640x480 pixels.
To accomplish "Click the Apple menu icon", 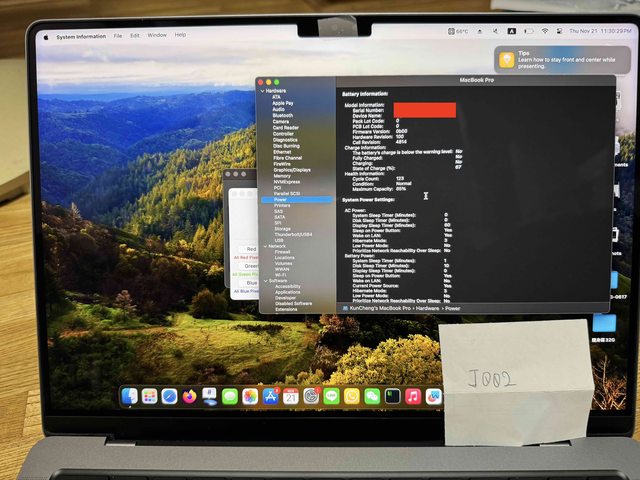I will (x=44, y=35).
